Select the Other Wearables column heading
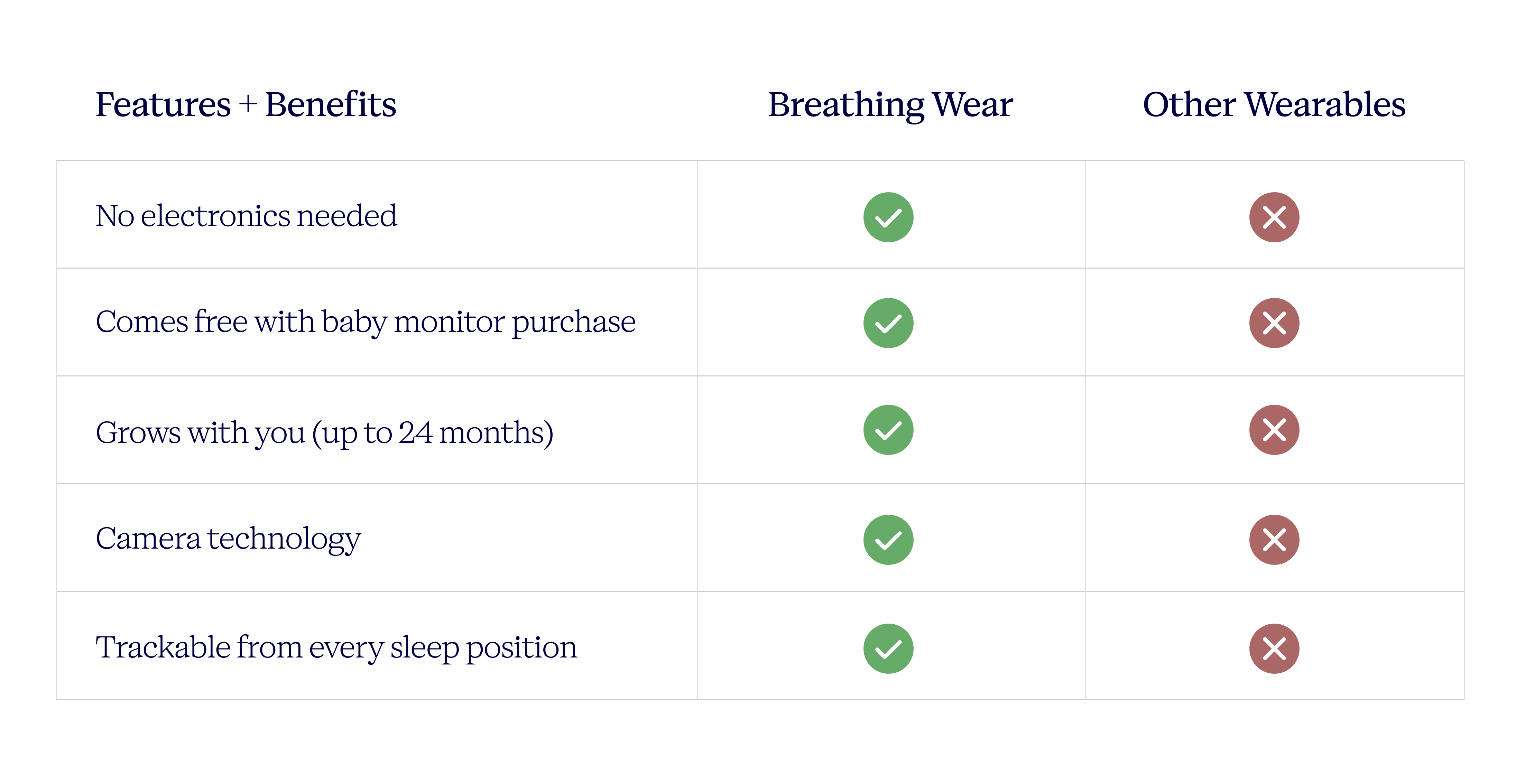Screen dimensions: 1525x784 (1274, 105)
